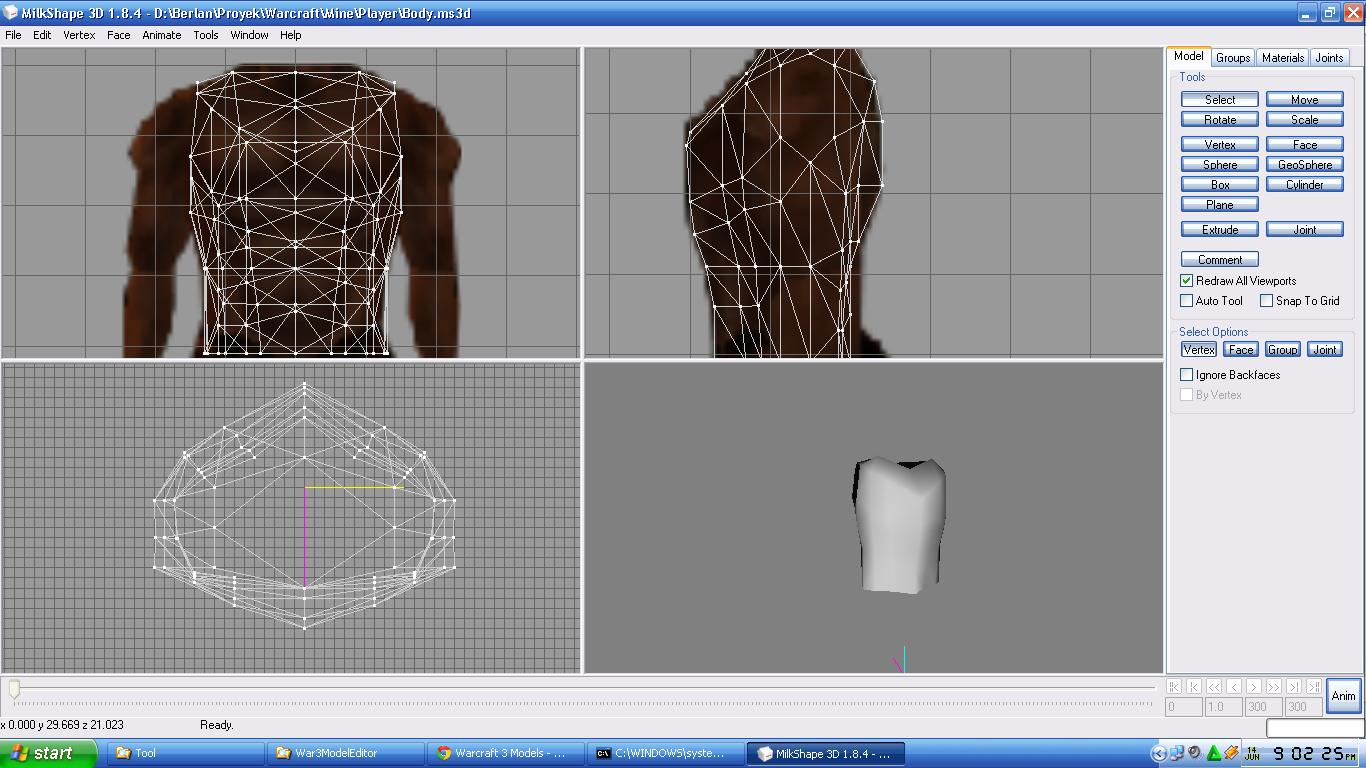Switch to the Materials tab

point(1283,58)
